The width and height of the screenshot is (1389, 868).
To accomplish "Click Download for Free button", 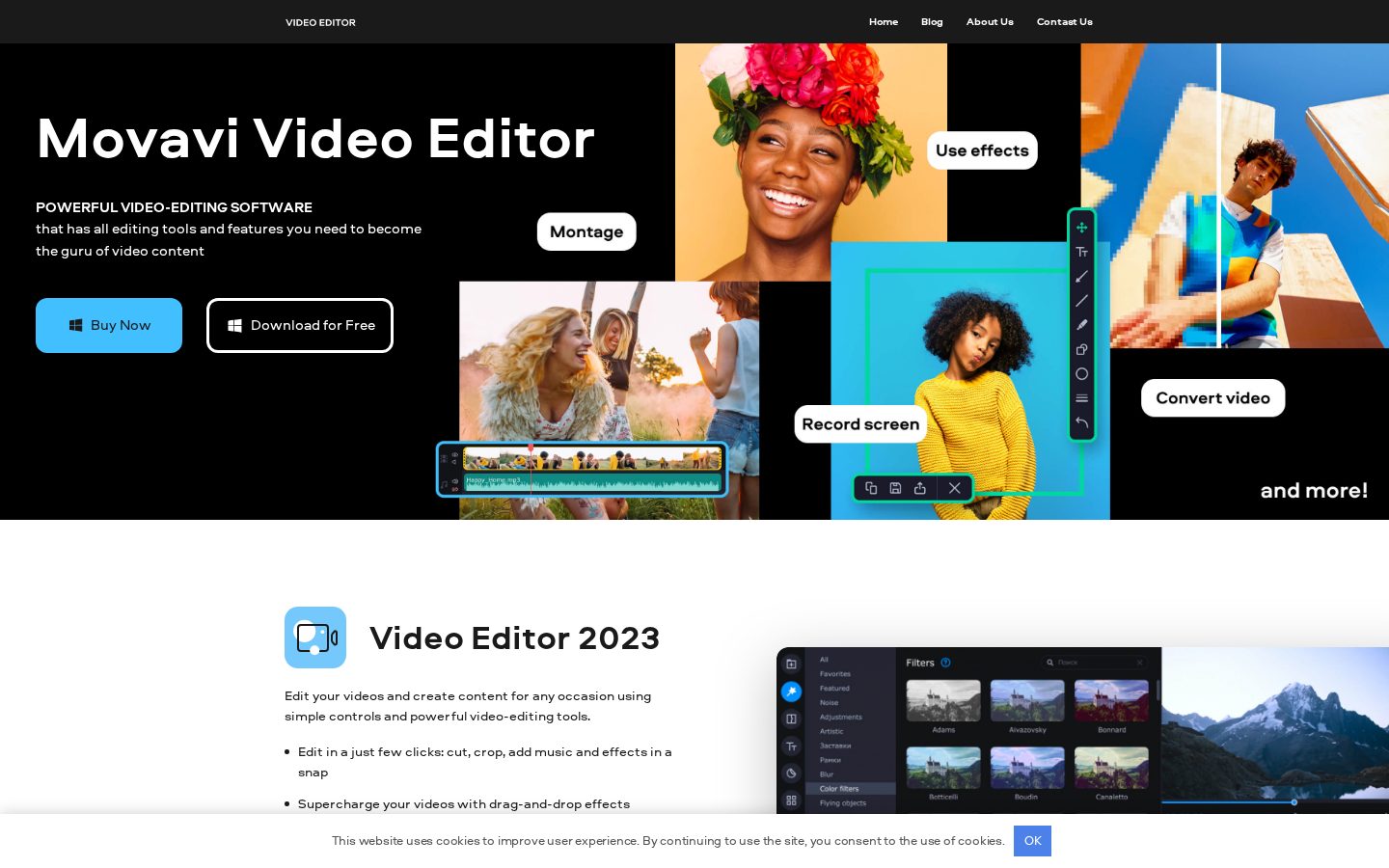I will click(300, 325).
